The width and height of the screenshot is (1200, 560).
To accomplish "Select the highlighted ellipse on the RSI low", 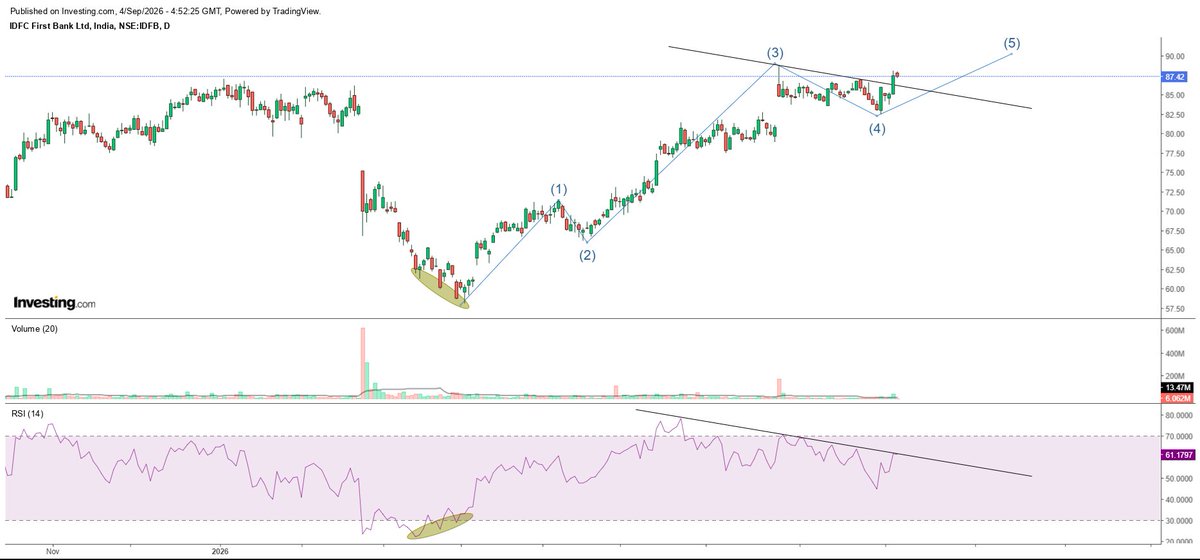I will click(440, 526).
